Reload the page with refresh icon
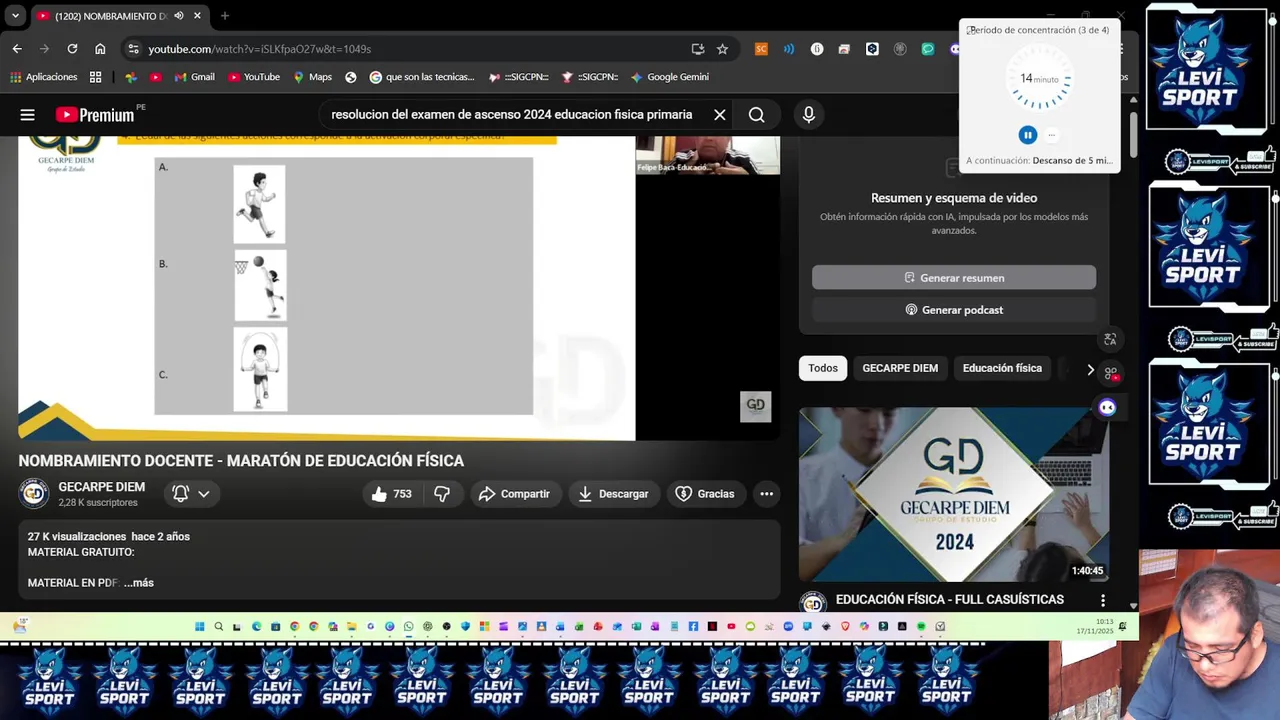This screenshot has height=720, width=1280. 72,49
